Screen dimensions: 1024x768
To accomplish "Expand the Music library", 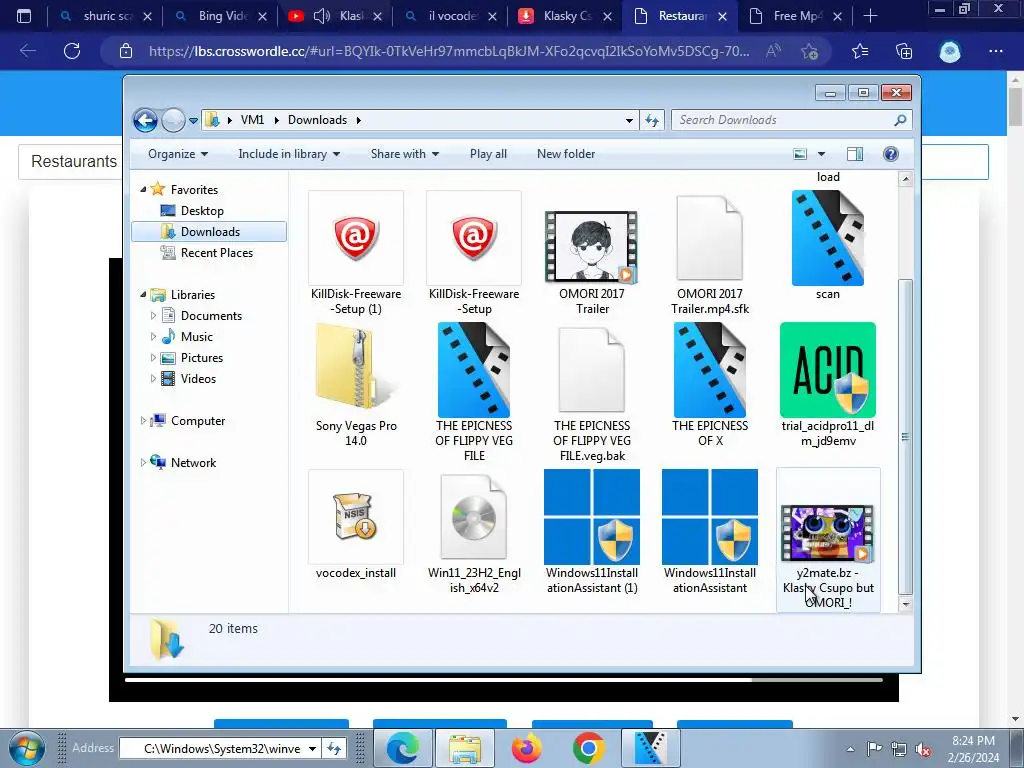I will point(153,336).
